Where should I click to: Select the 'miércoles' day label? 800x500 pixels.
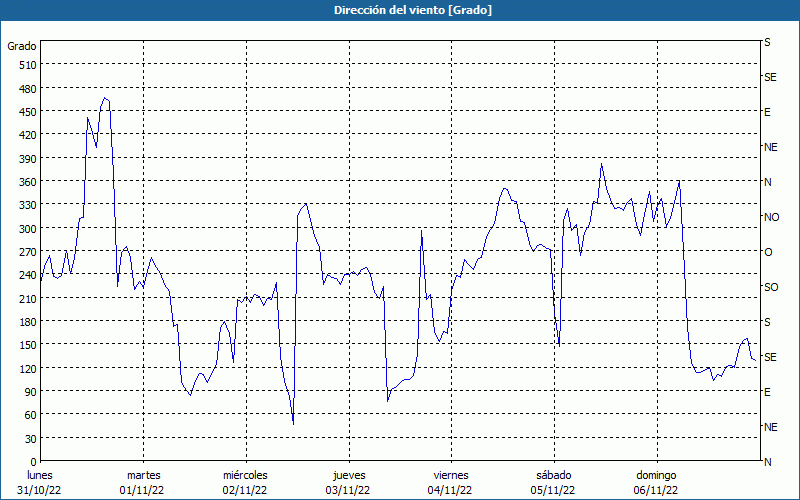(x=245, y=475)
